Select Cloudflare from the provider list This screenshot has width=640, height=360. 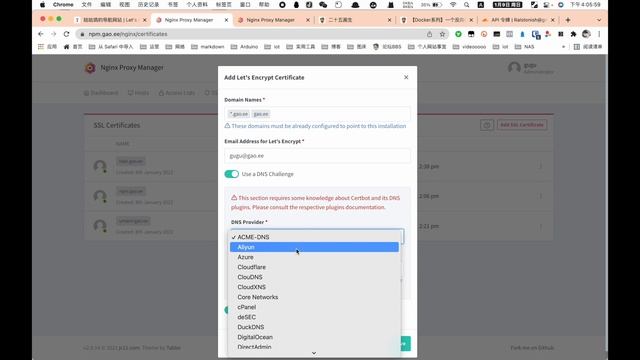(x=314, y=267)
